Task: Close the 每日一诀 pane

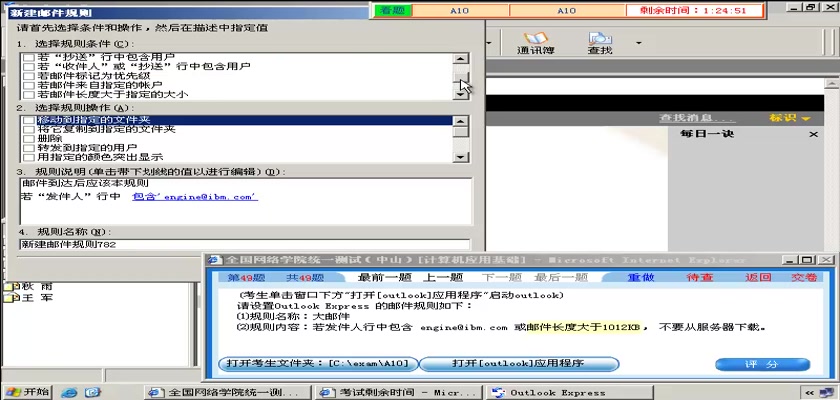Action: click(x=813, y=134)
